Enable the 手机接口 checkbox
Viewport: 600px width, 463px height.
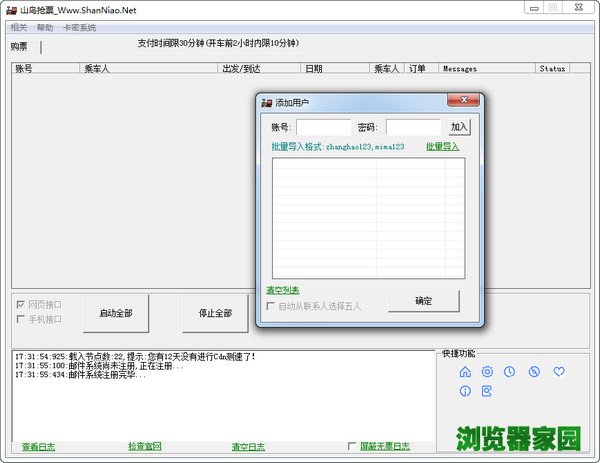pyautogui.click(x=21, y=319)
